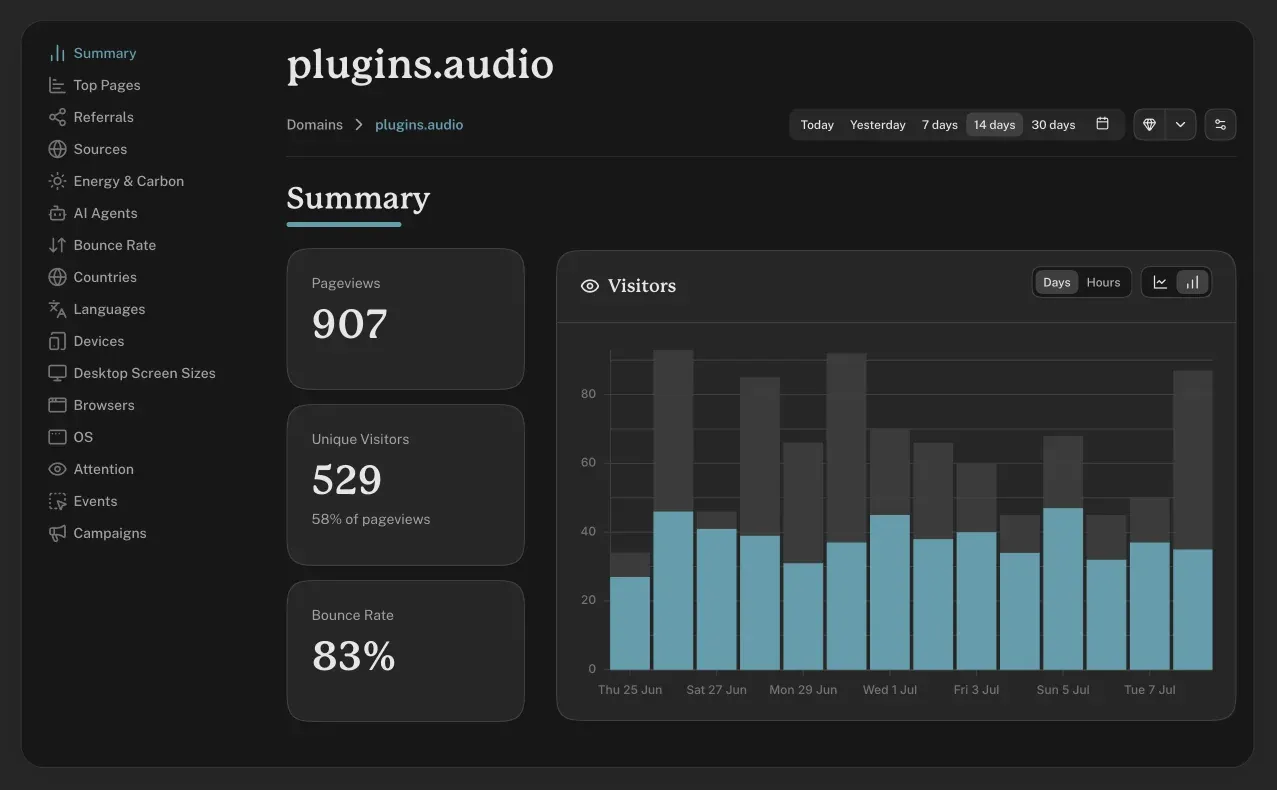Select the Today date range

pos(817,125)
